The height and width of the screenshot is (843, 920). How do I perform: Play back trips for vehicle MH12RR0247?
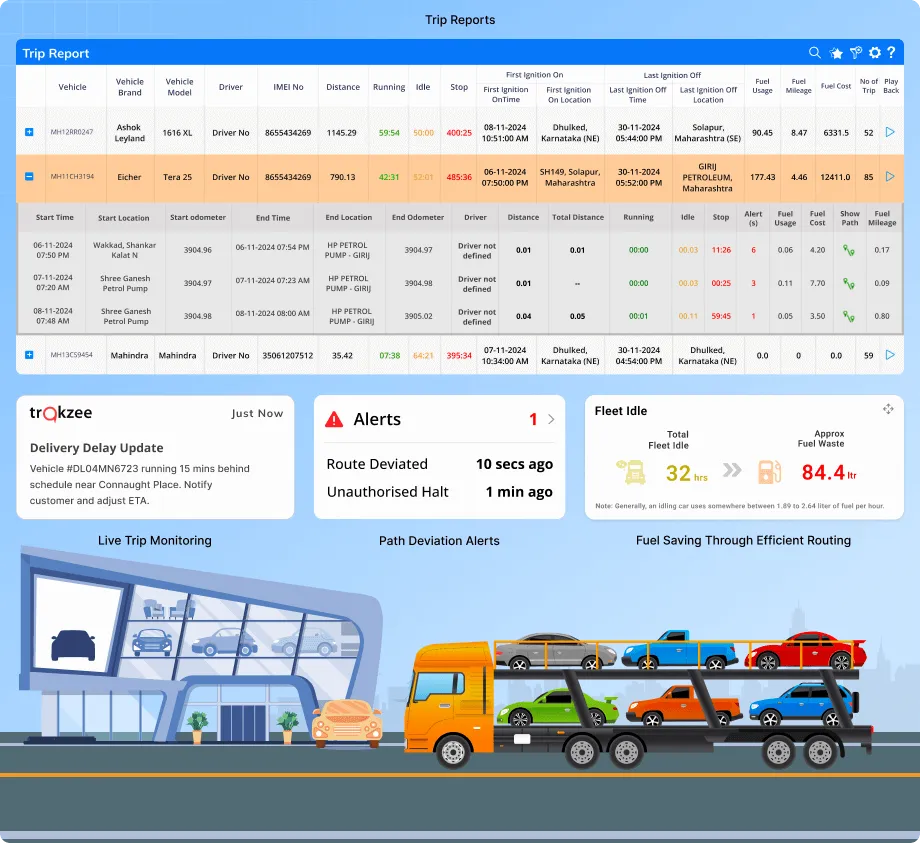(890, 132)
